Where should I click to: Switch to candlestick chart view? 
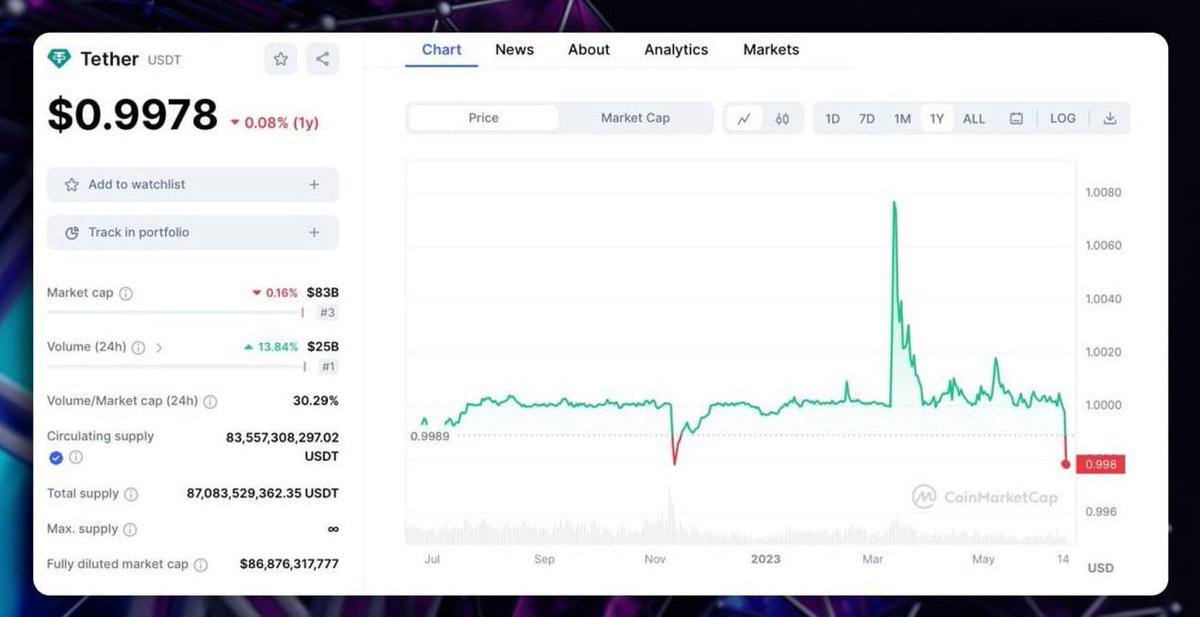tap(782, 118)
